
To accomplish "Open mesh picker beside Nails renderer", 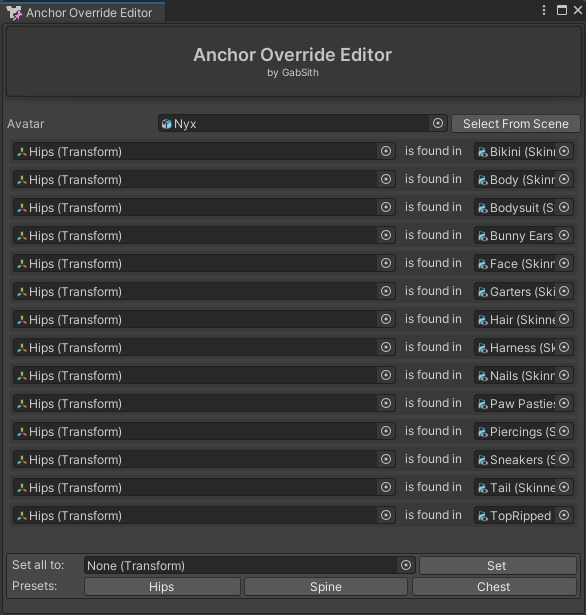I will click(564, 375).
